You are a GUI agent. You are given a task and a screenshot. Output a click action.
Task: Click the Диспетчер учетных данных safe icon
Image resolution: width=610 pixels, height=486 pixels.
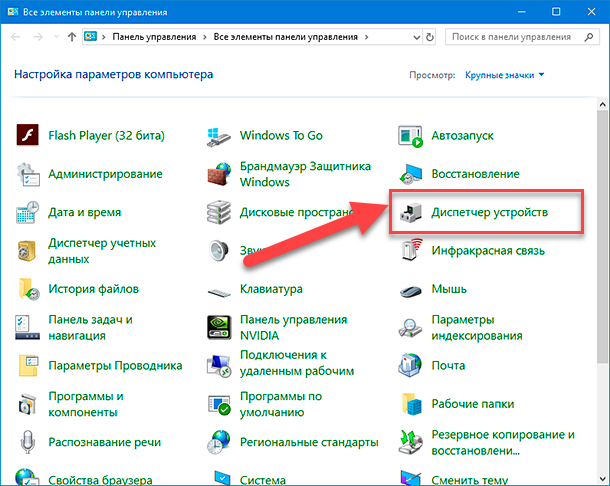[27, 251]
